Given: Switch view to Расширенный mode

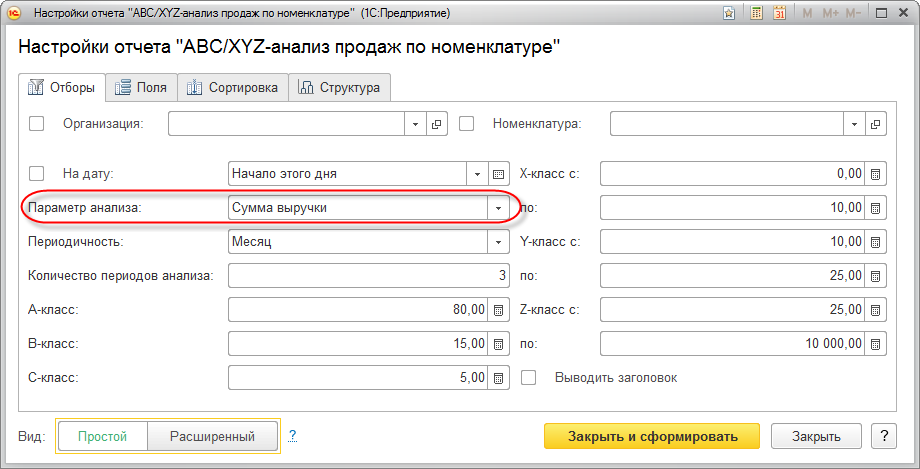Looking at the screenshot, I should point(211,436).
